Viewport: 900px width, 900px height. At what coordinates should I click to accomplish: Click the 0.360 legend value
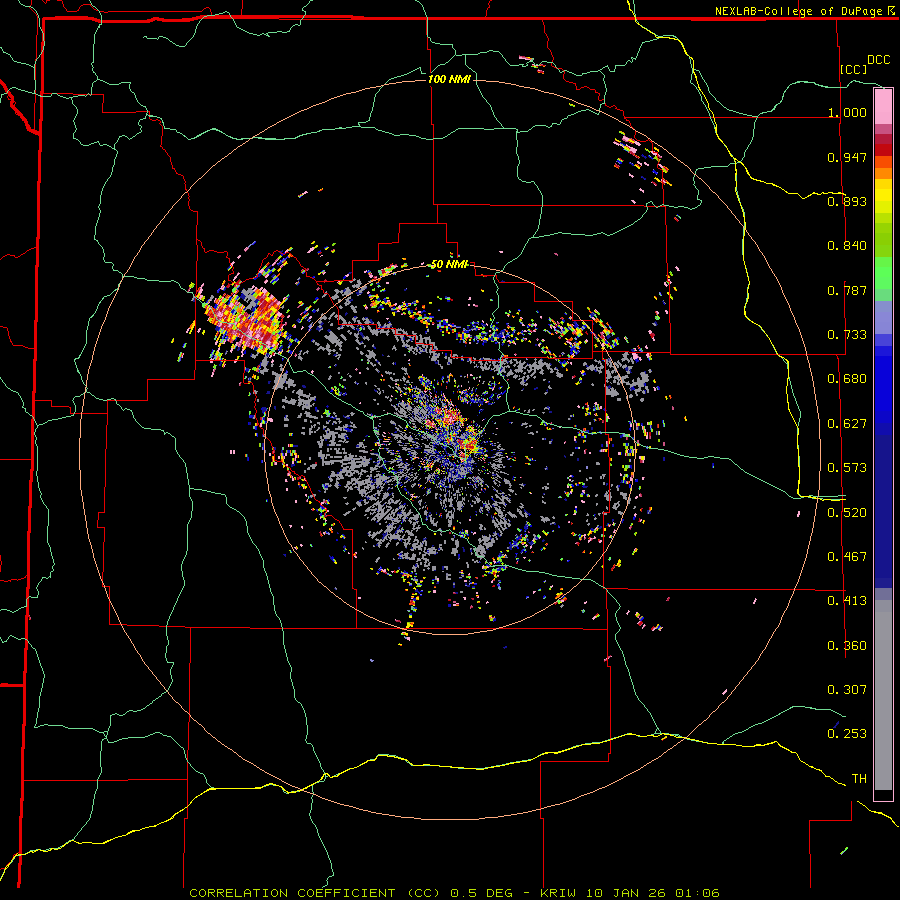(x=847, y=646)
